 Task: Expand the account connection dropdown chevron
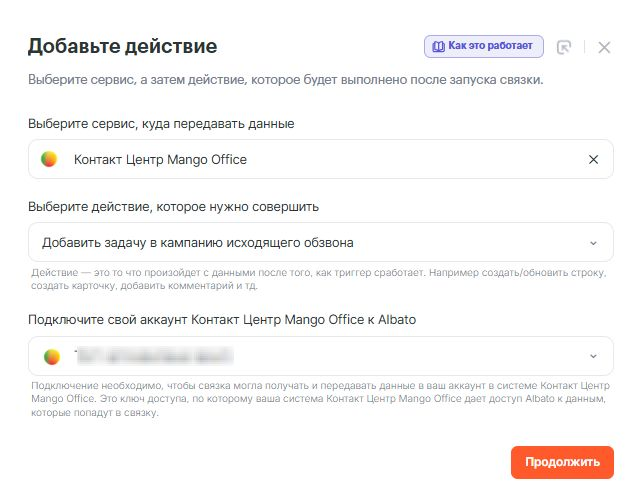pyautogui.click(x=593, y=356)
